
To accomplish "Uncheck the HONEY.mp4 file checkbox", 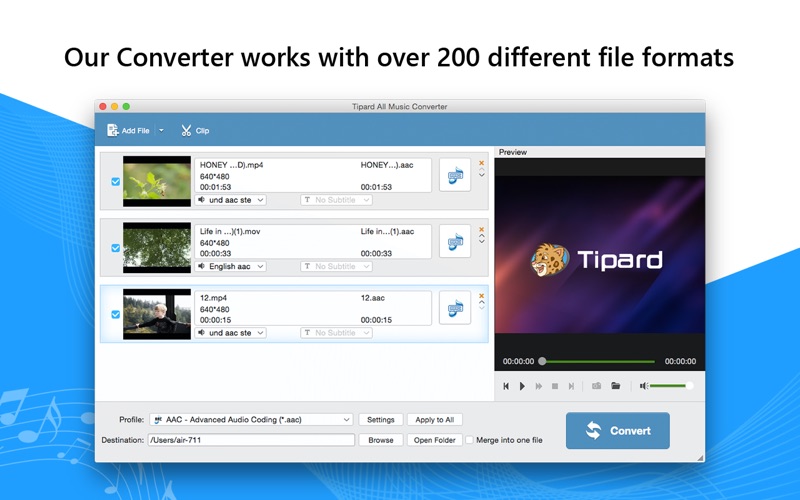I will tap(115, 182).
